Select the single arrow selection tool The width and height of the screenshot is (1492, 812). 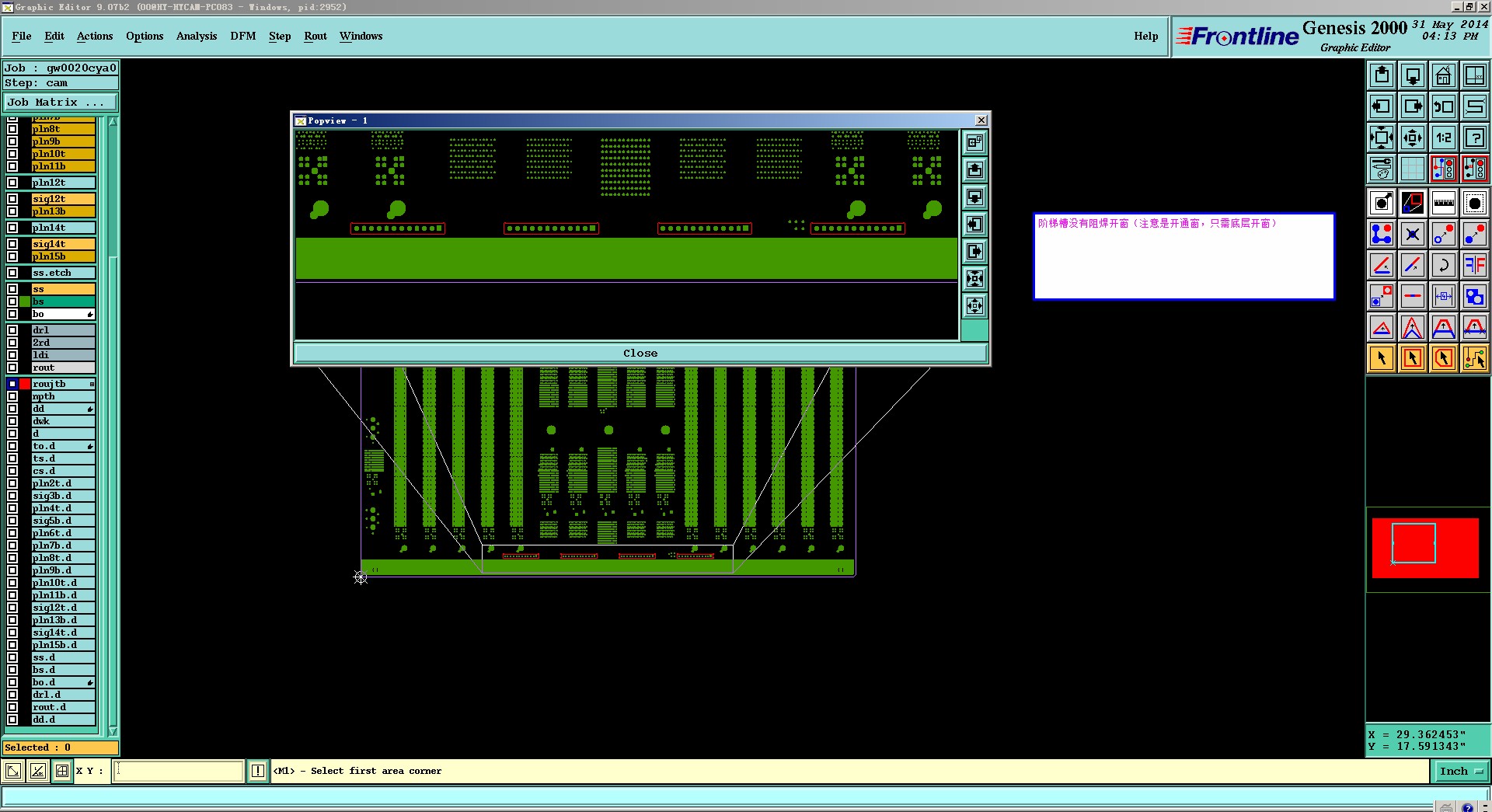point(1382,358)
